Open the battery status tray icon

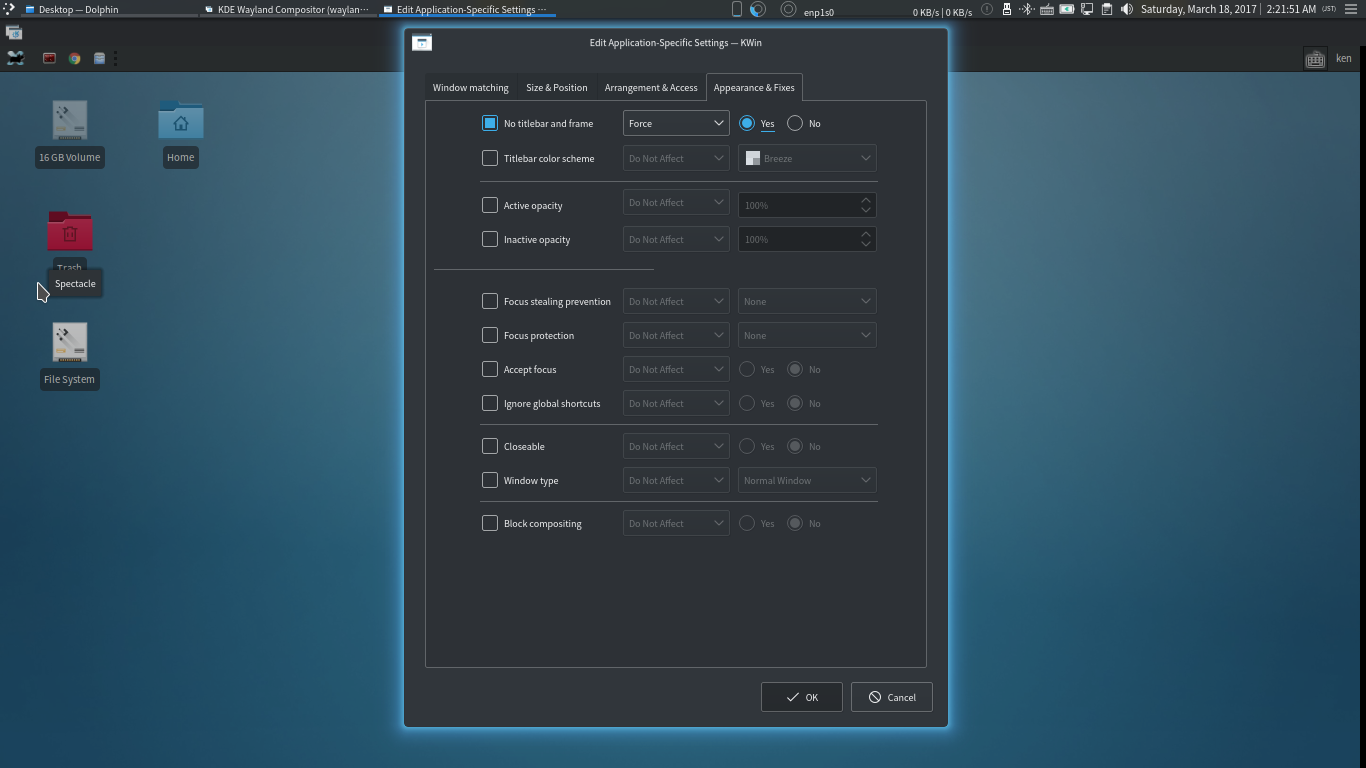click(x=1067, y=9)
